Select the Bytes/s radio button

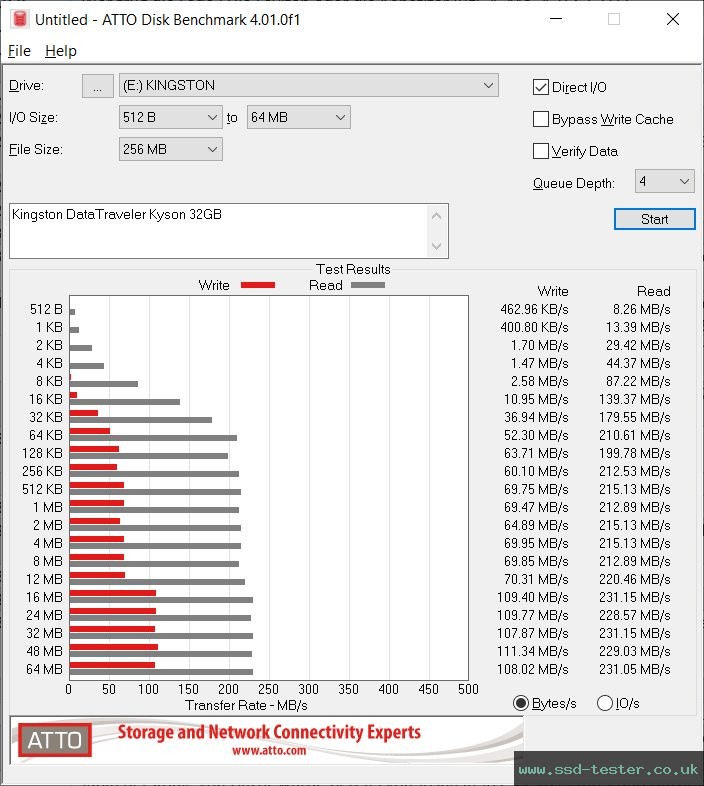point(521,703)
